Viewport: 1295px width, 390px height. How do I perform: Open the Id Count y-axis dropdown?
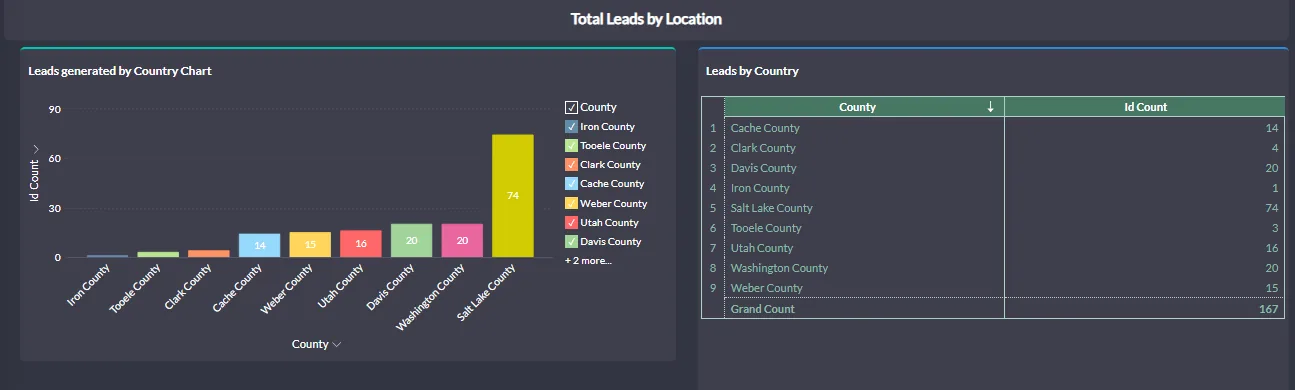(x=34, y=173)
